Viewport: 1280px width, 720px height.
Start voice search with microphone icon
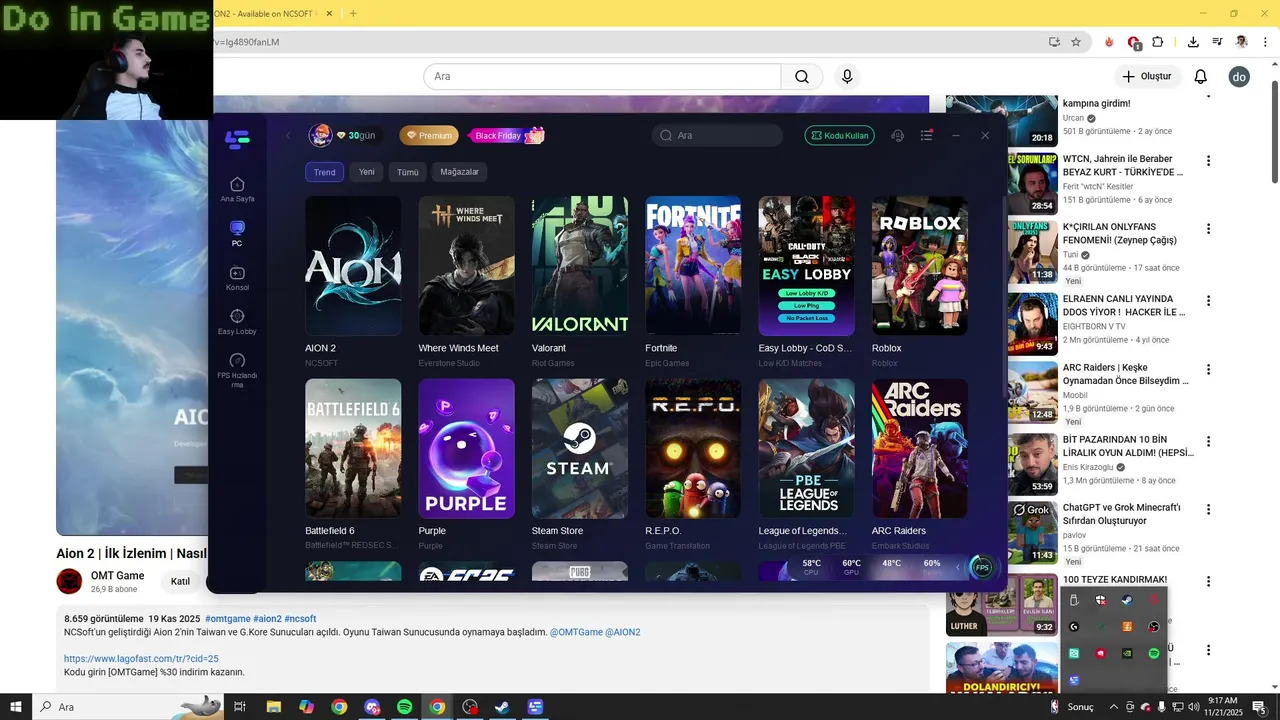pyautogui.click(x=847, y=77)
